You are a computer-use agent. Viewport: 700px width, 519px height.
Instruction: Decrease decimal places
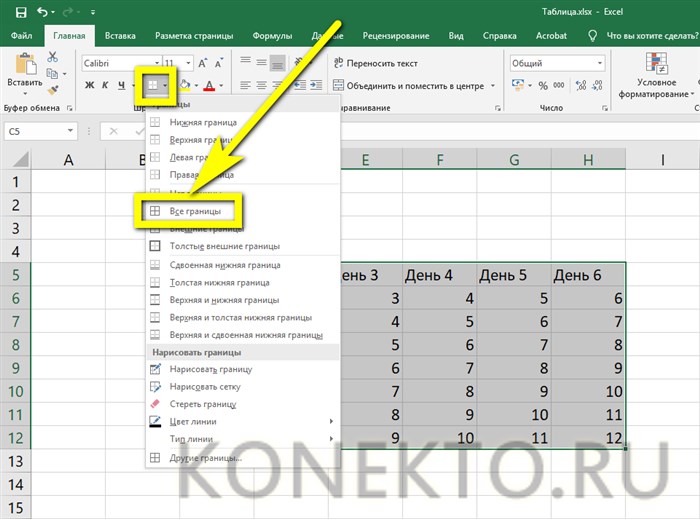(597, 85)
